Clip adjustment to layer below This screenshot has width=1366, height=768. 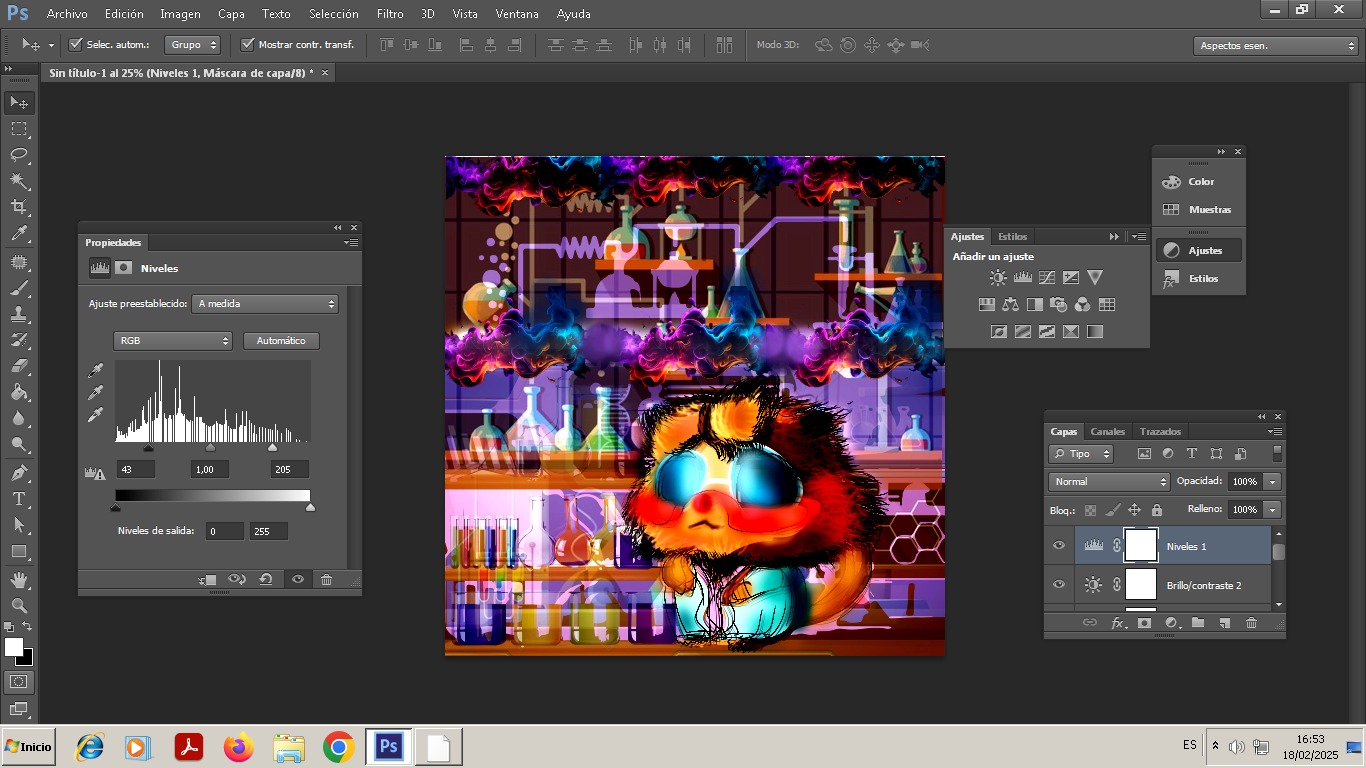click(208, 579)
